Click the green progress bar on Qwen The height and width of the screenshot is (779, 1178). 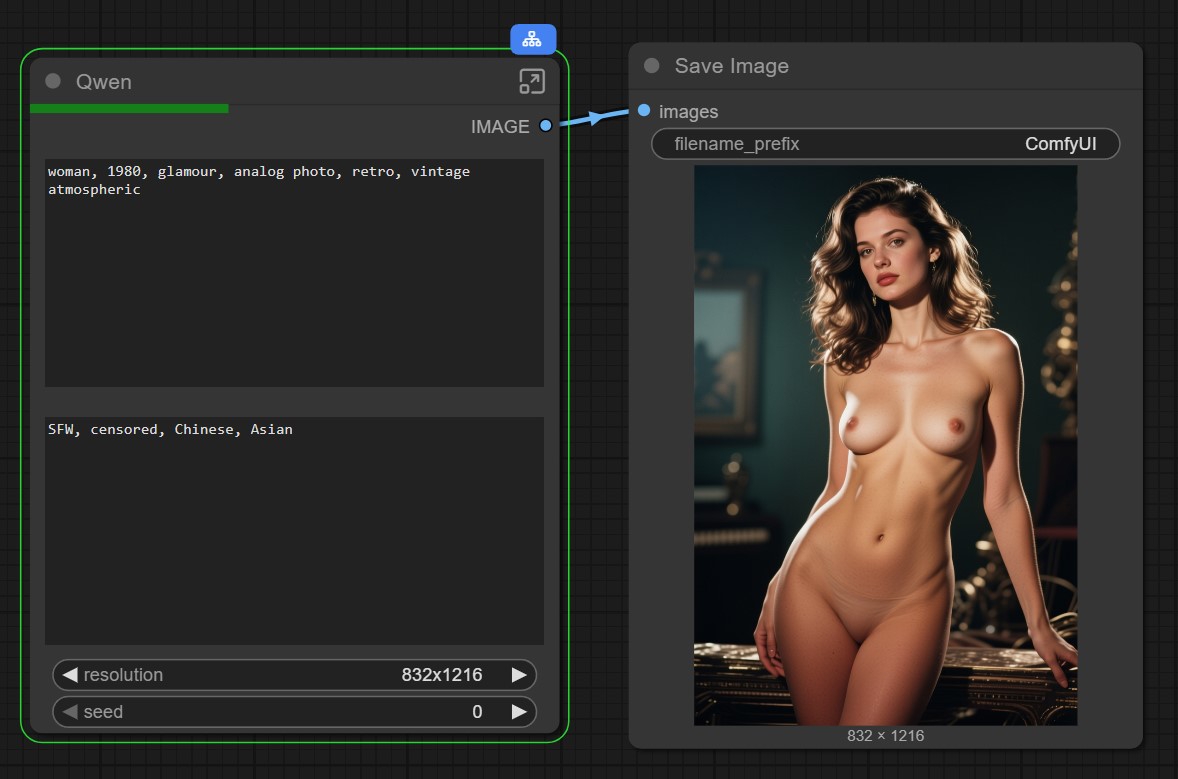[x=129, y=108]
